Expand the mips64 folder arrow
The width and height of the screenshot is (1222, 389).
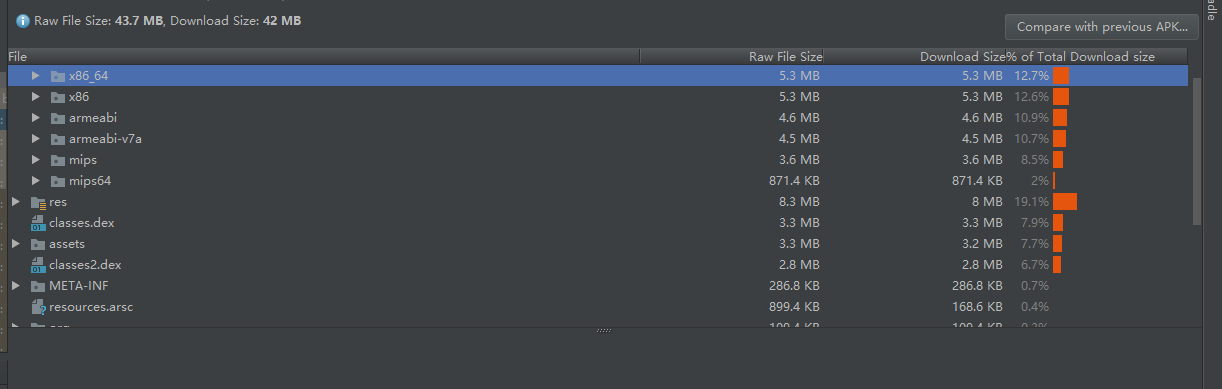tap(36, 181)
